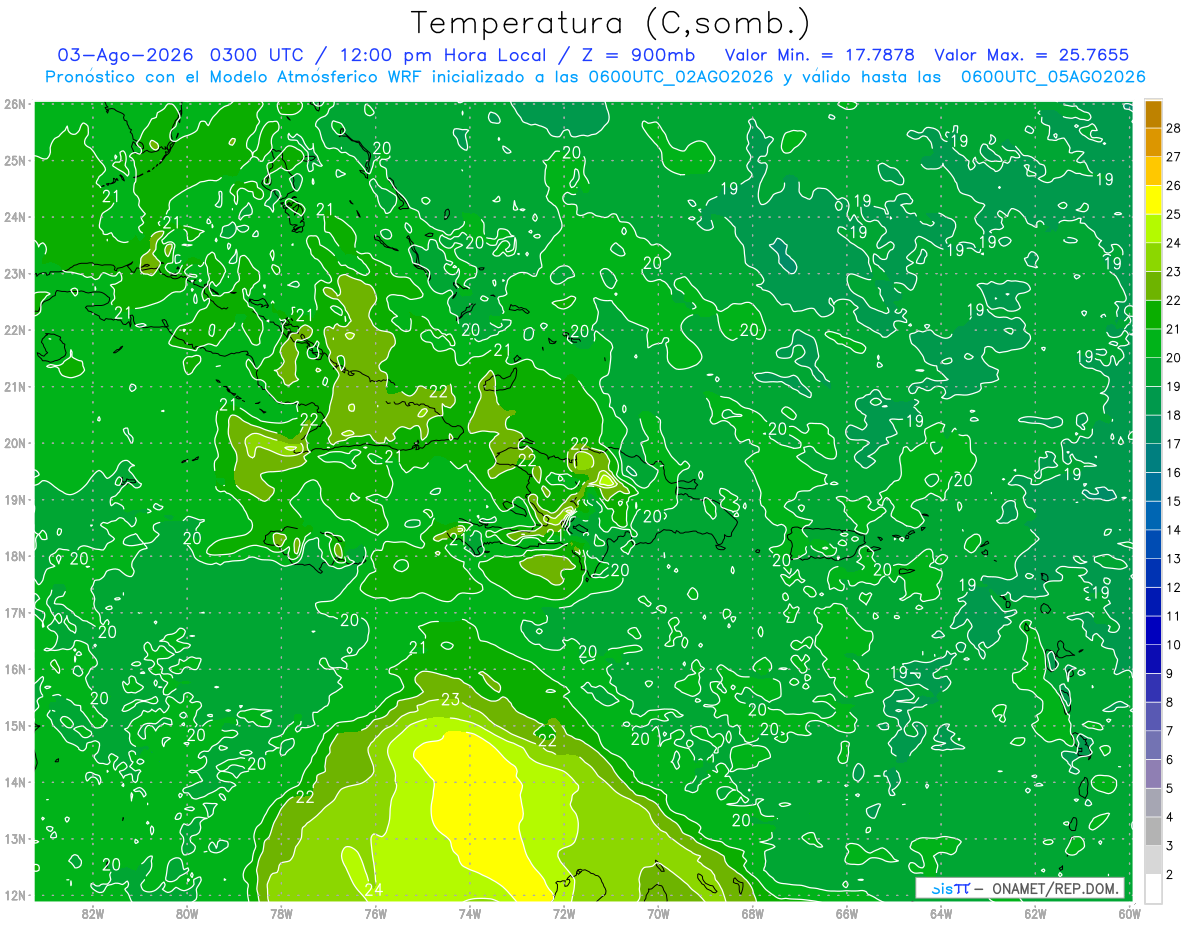Click the 26N latitude axis label

click(x=15, y=104)
